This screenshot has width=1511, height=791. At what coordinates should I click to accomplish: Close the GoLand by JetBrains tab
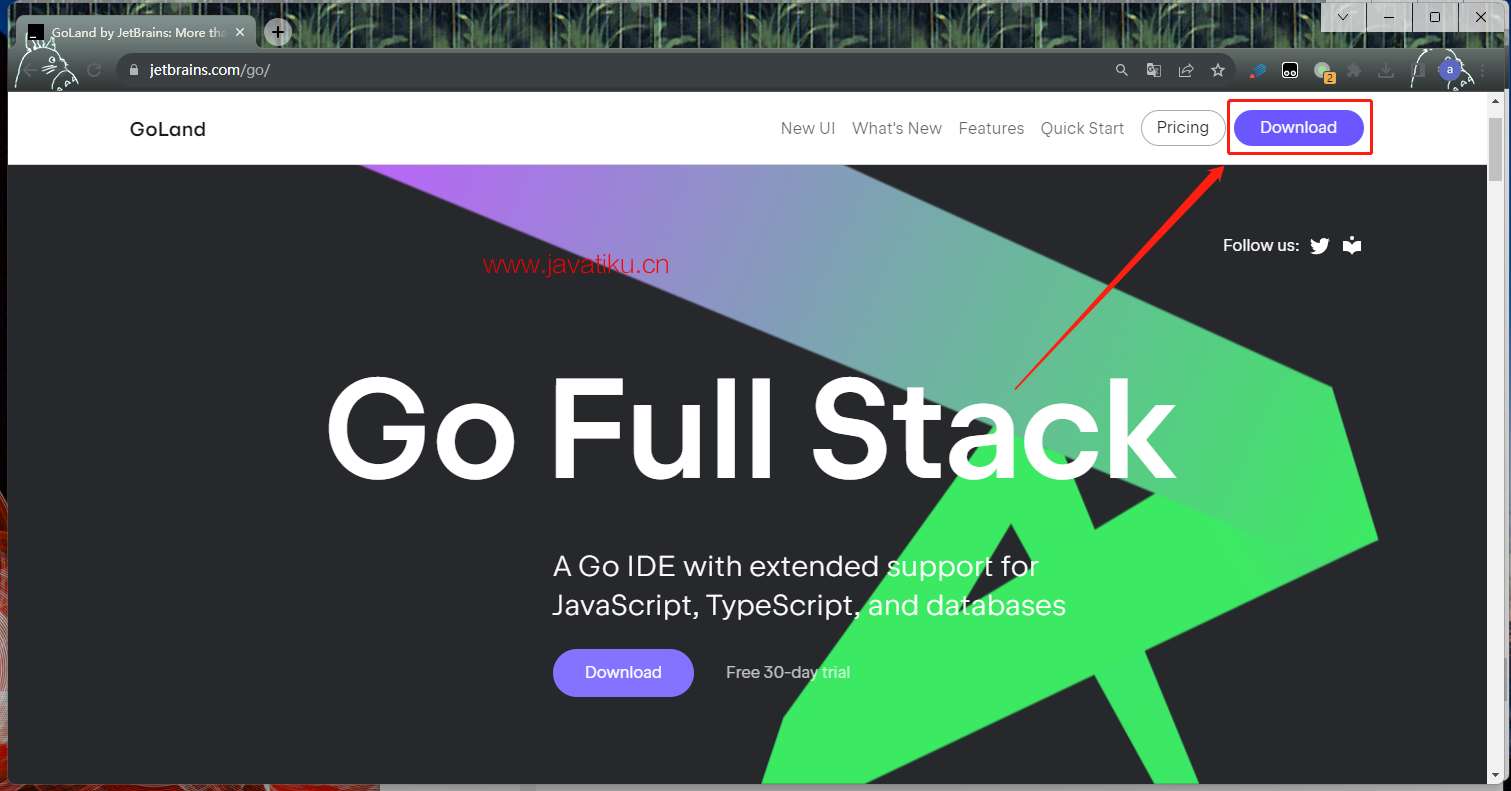point(240,33)
